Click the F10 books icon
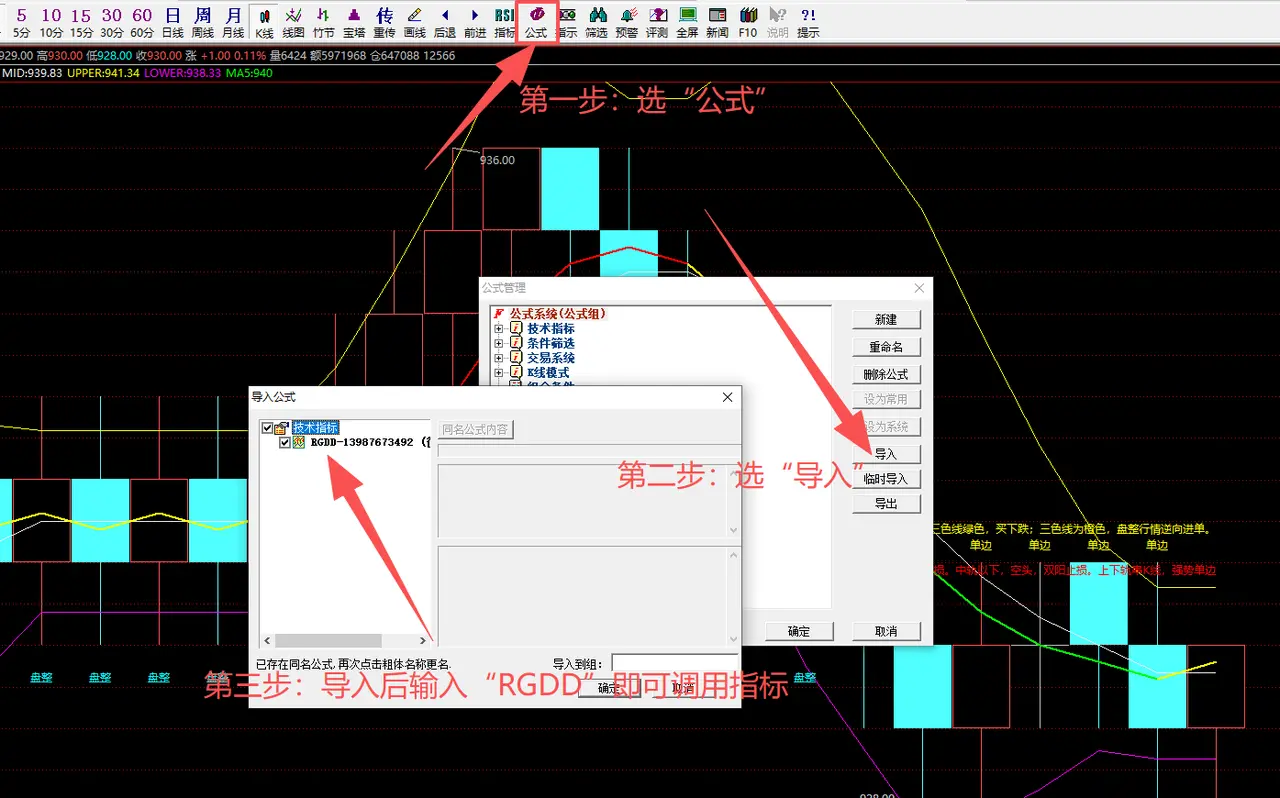Screen dimensions: 1280x798 click(748, 21)
